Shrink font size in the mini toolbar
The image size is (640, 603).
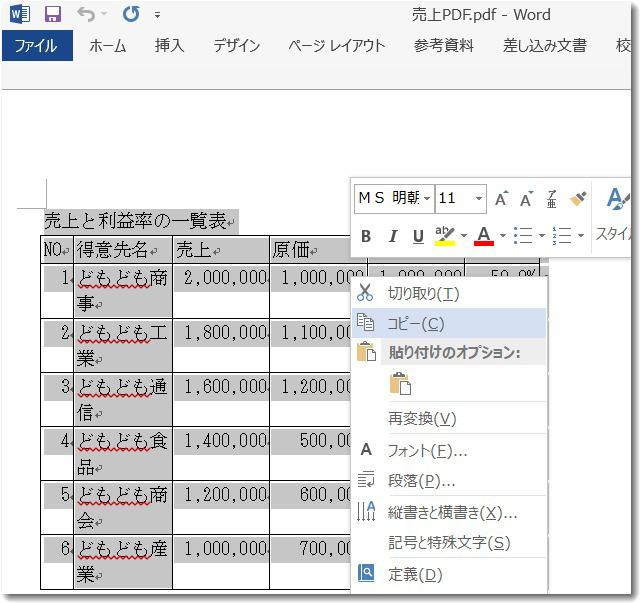click(x=526, y=198)
